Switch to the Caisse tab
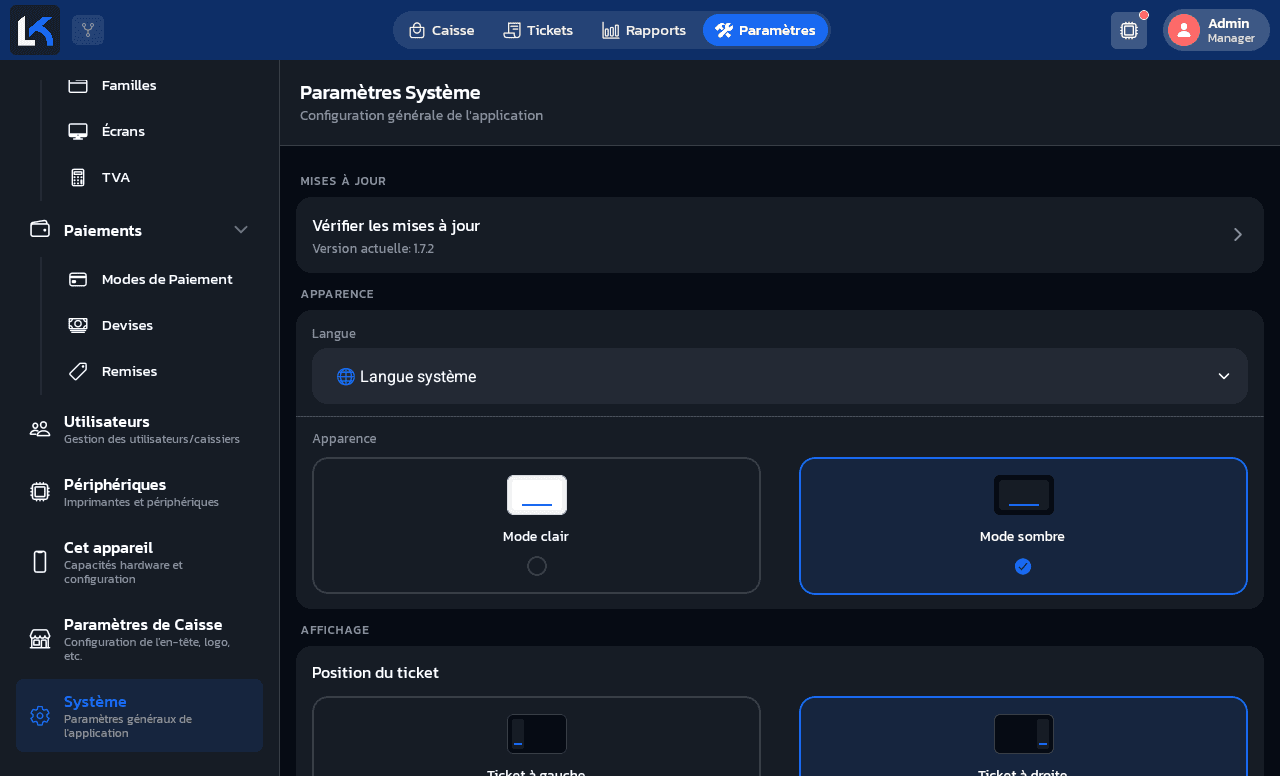 click(442, 30)
